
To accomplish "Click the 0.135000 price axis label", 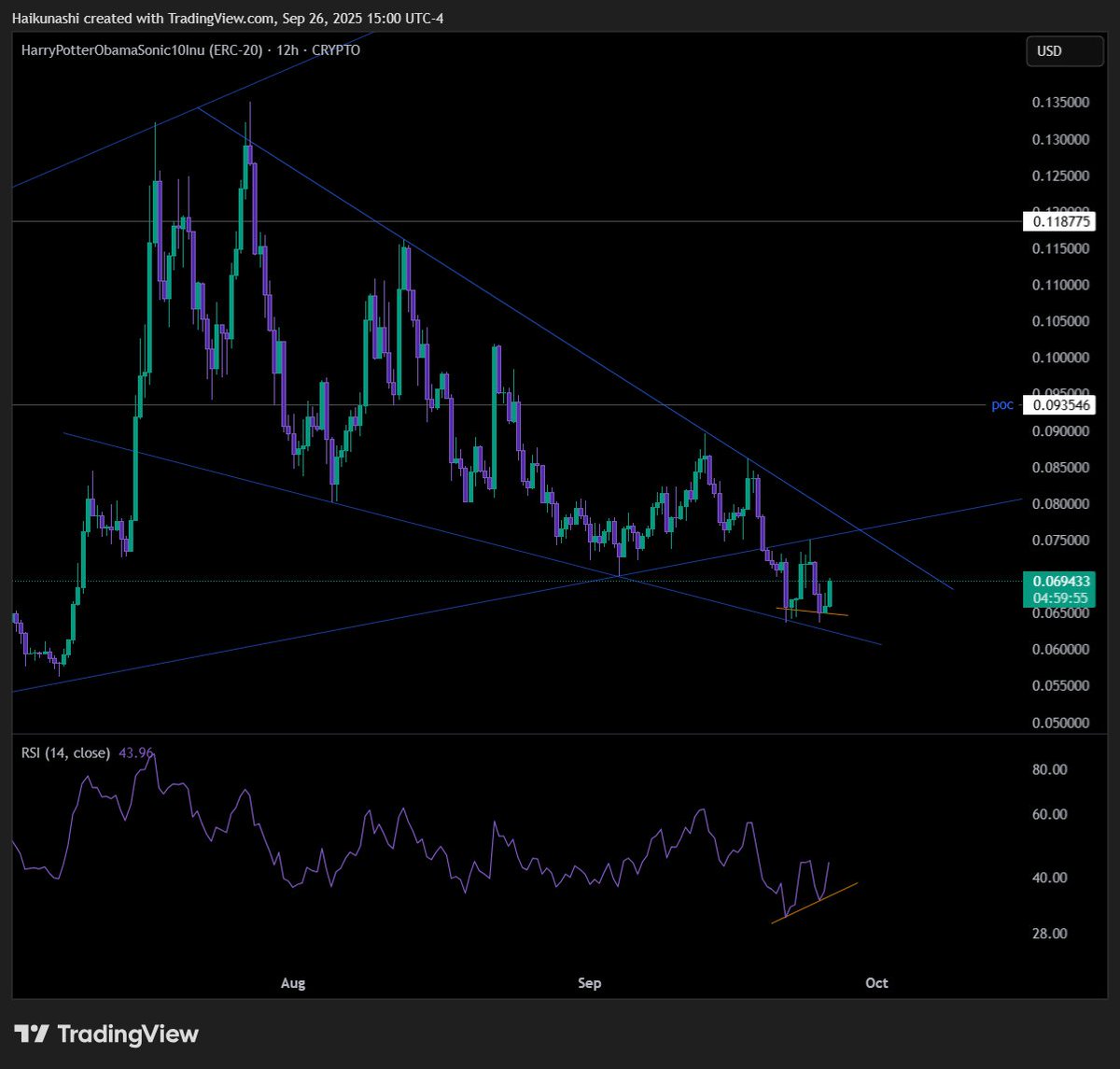I will click(1062, 103).
